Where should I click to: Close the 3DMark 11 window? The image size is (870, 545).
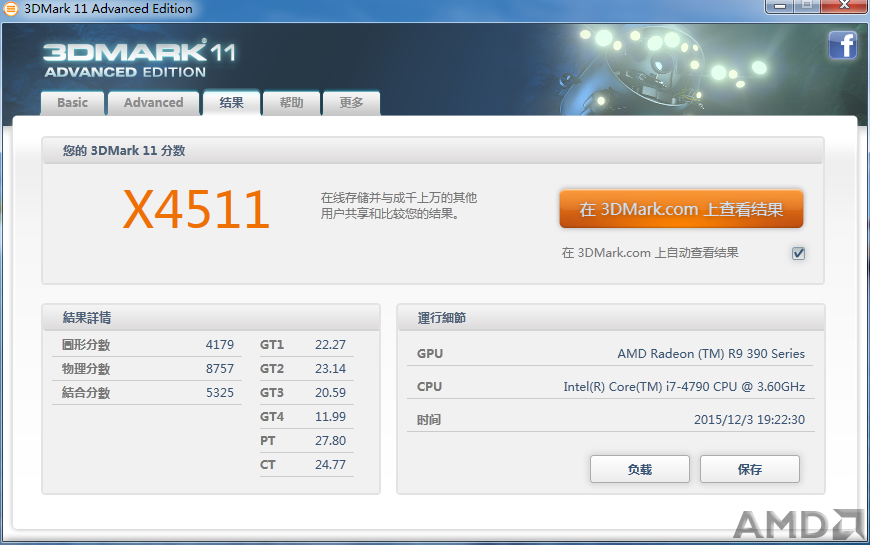pyautogui.click(x=844, y=6)
